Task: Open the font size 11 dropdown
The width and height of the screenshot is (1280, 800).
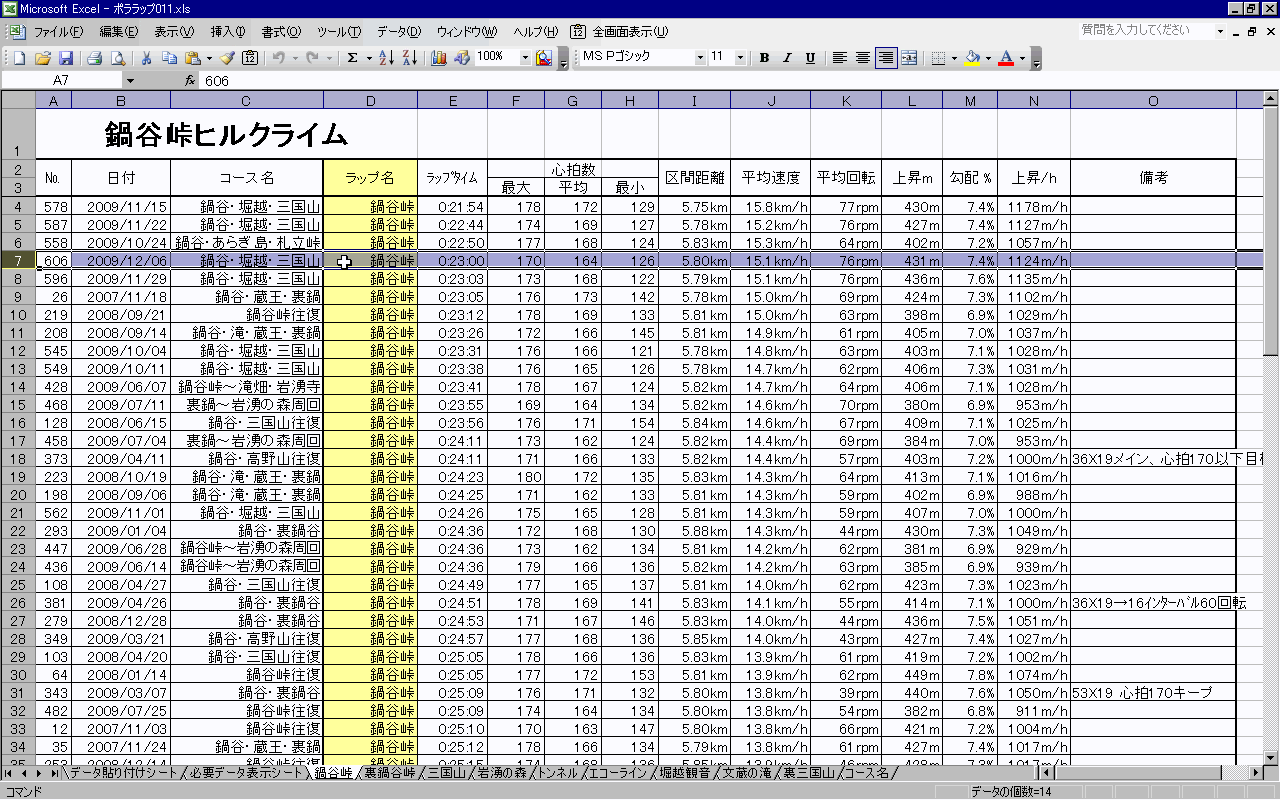Action: tap(740, 58)
